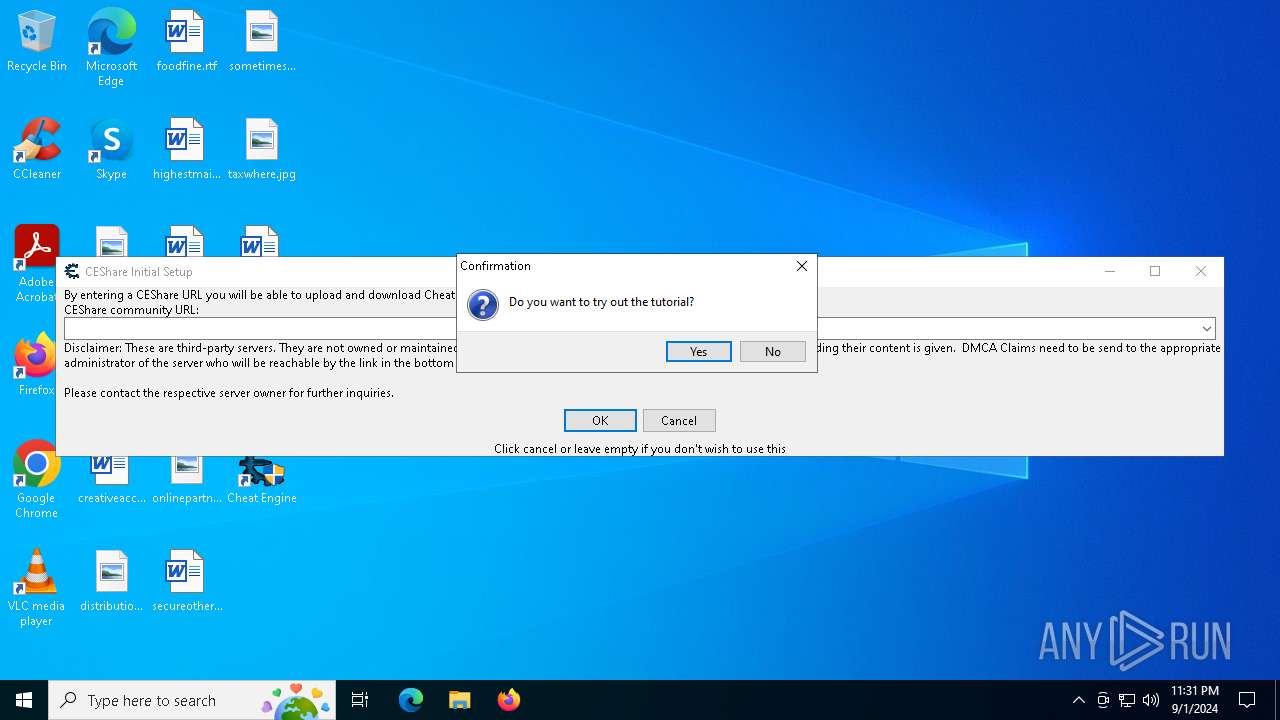This screenshot has width=1280, height=720.
Task: Select the Skype desktop icon
Action: 111,150
